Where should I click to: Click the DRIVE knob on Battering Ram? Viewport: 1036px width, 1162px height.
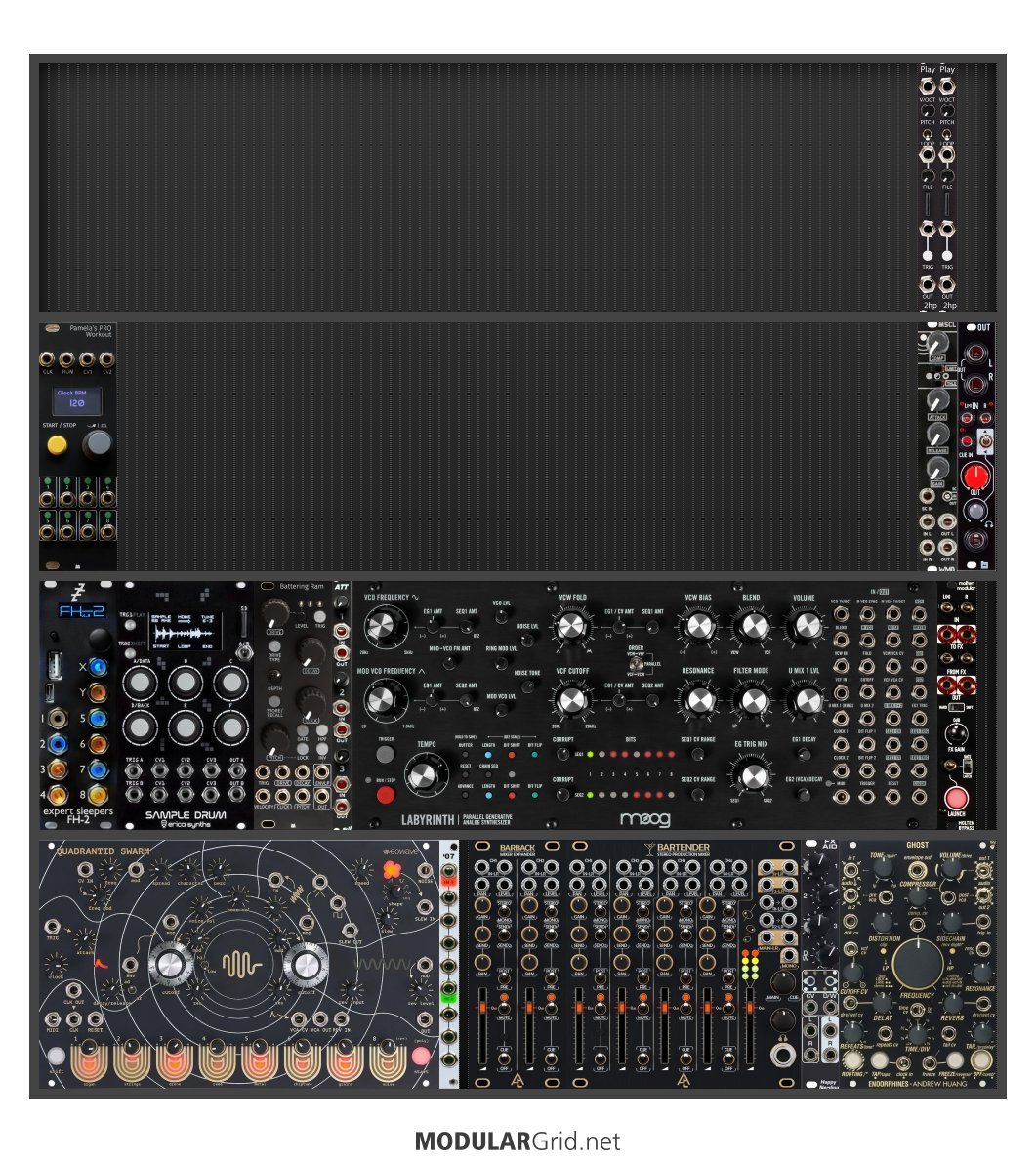pos(275,614)
